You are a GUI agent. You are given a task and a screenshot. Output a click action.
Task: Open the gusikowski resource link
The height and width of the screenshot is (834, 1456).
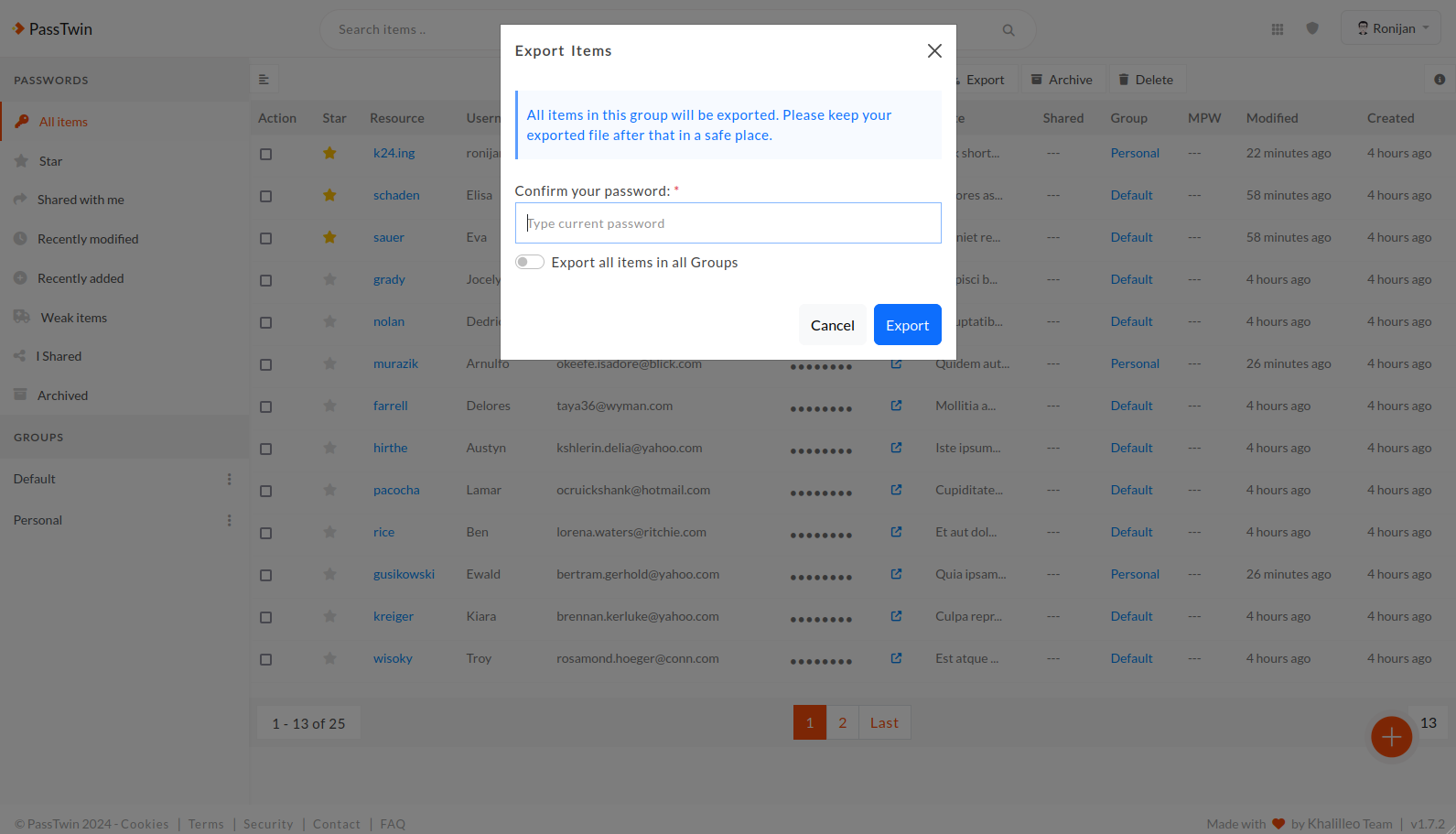coord(404,574)
